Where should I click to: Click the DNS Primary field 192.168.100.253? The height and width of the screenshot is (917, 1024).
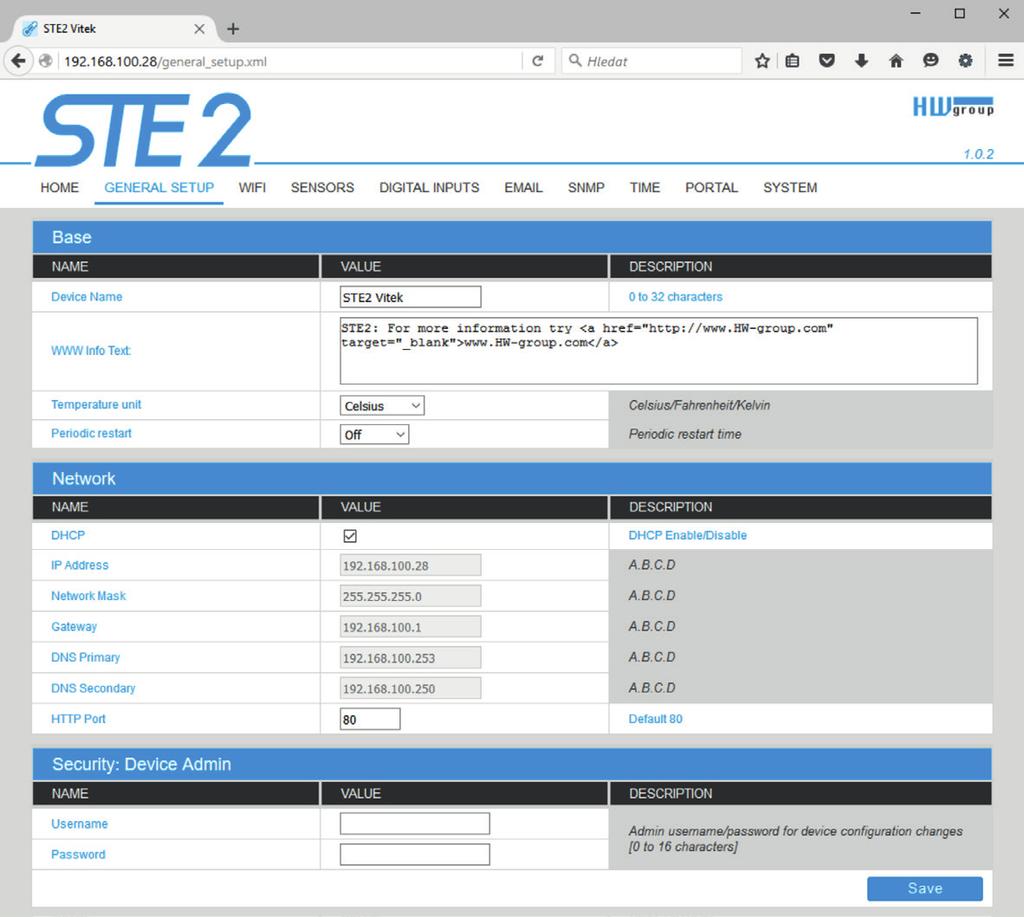tap(410, 658)
